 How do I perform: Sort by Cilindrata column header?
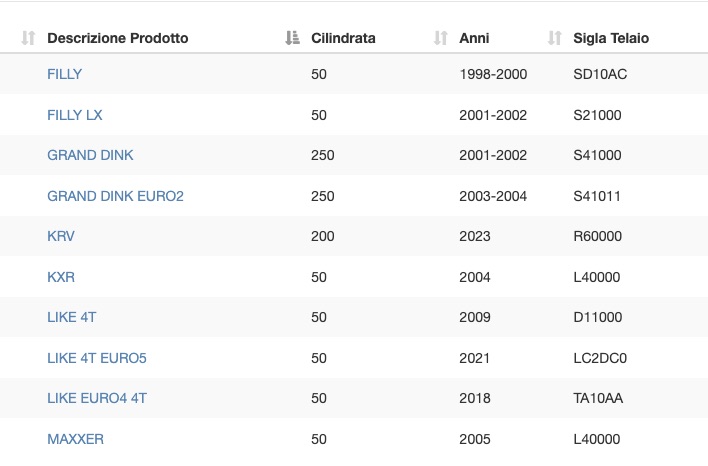[343, 38]
